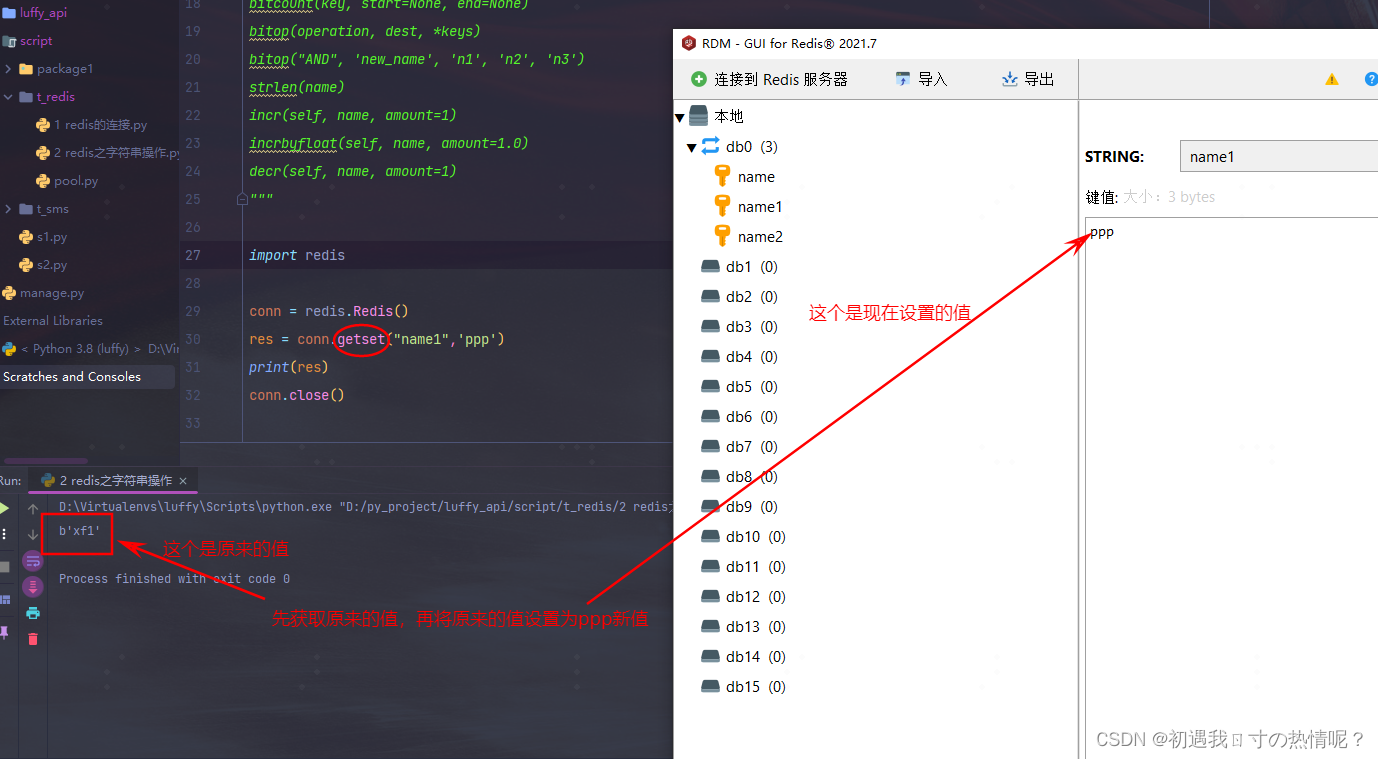Close the '2 redis之字符串操作' run tab

click(183, 481)
